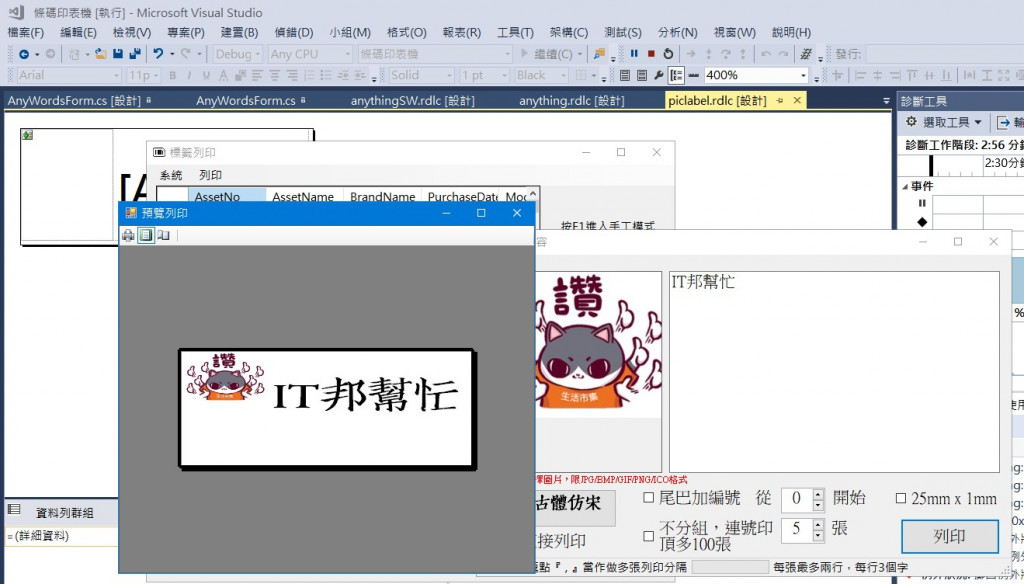
Task: Click the red stop debugging icon
Action: click(x=651, y=54)
